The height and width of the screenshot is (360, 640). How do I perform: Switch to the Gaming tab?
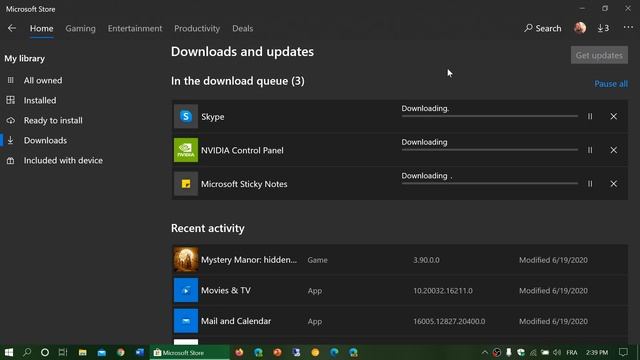tap(80, 28)
